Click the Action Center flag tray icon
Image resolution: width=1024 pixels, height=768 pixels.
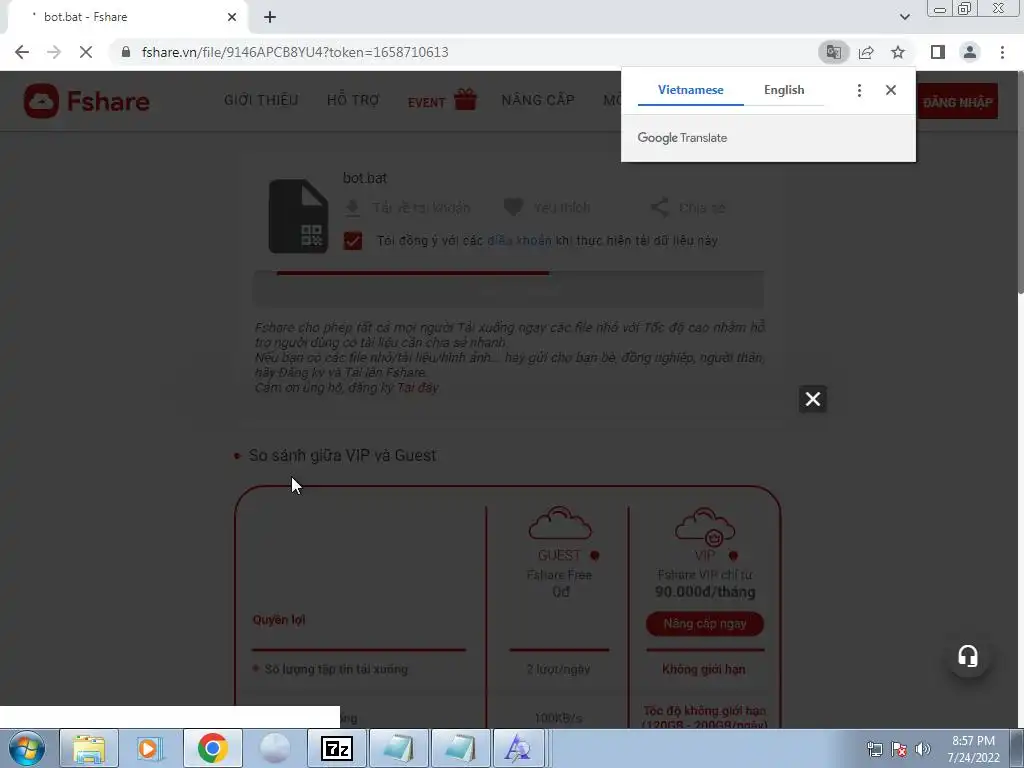click(x=899, y=749)
